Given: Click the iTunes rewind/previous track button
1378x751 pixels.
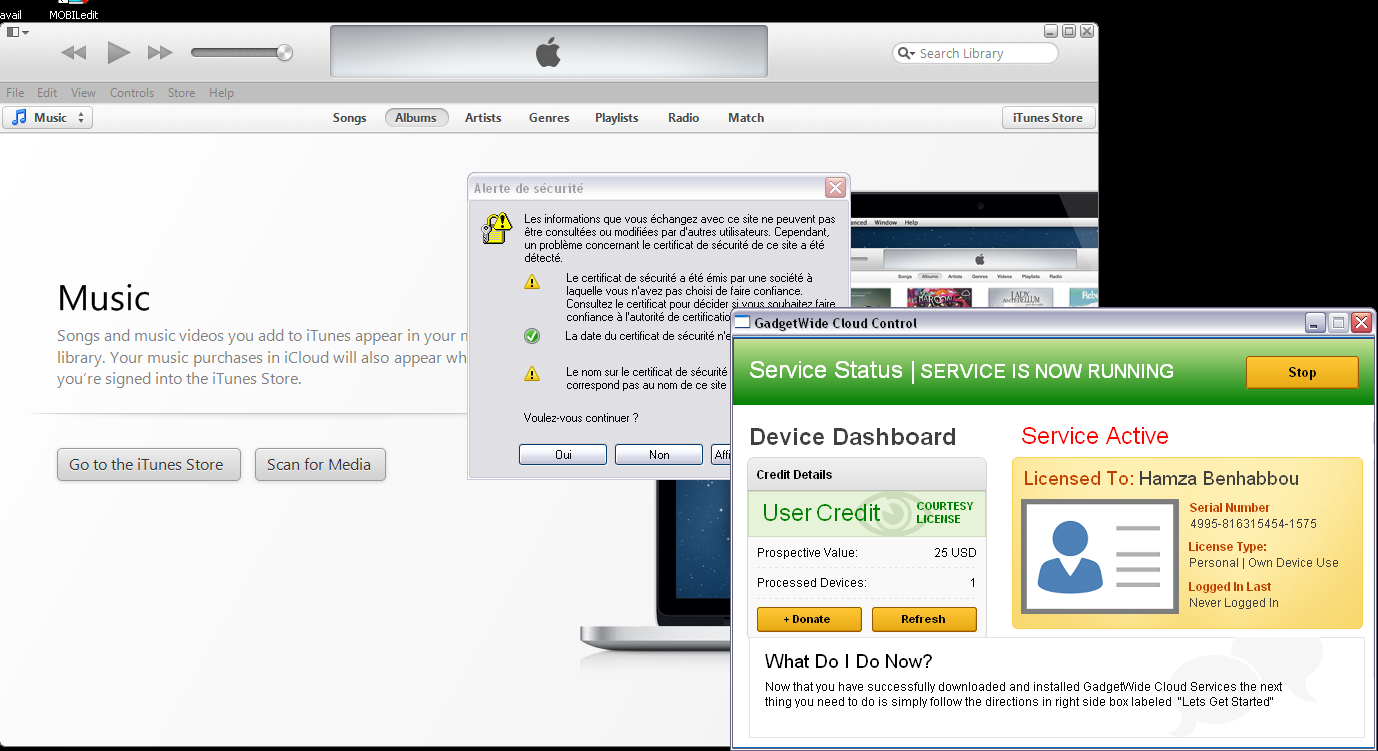Looking at the screenshot, I should pos(74,53).
